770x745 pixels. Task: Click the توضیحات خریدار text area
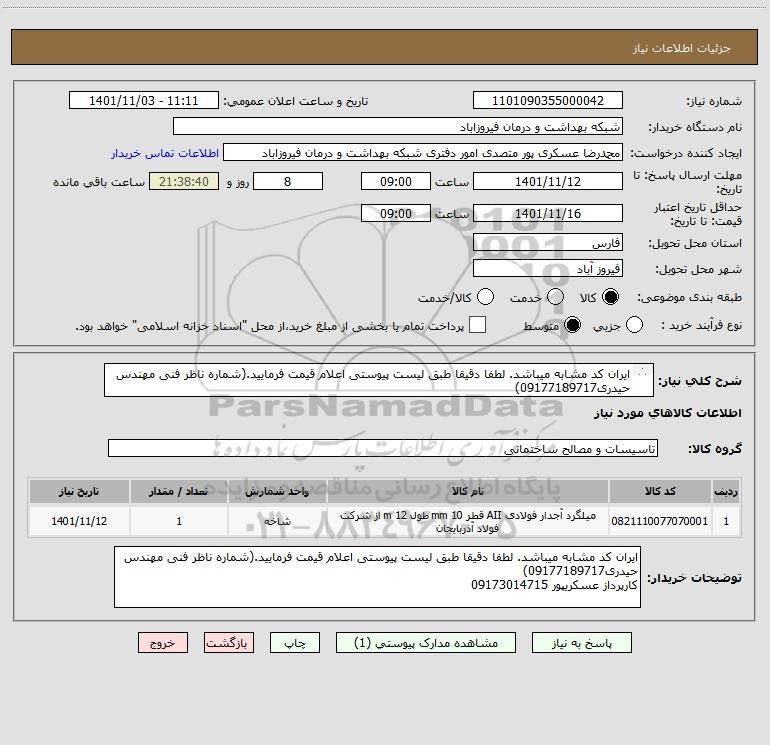tap(377, 577)
